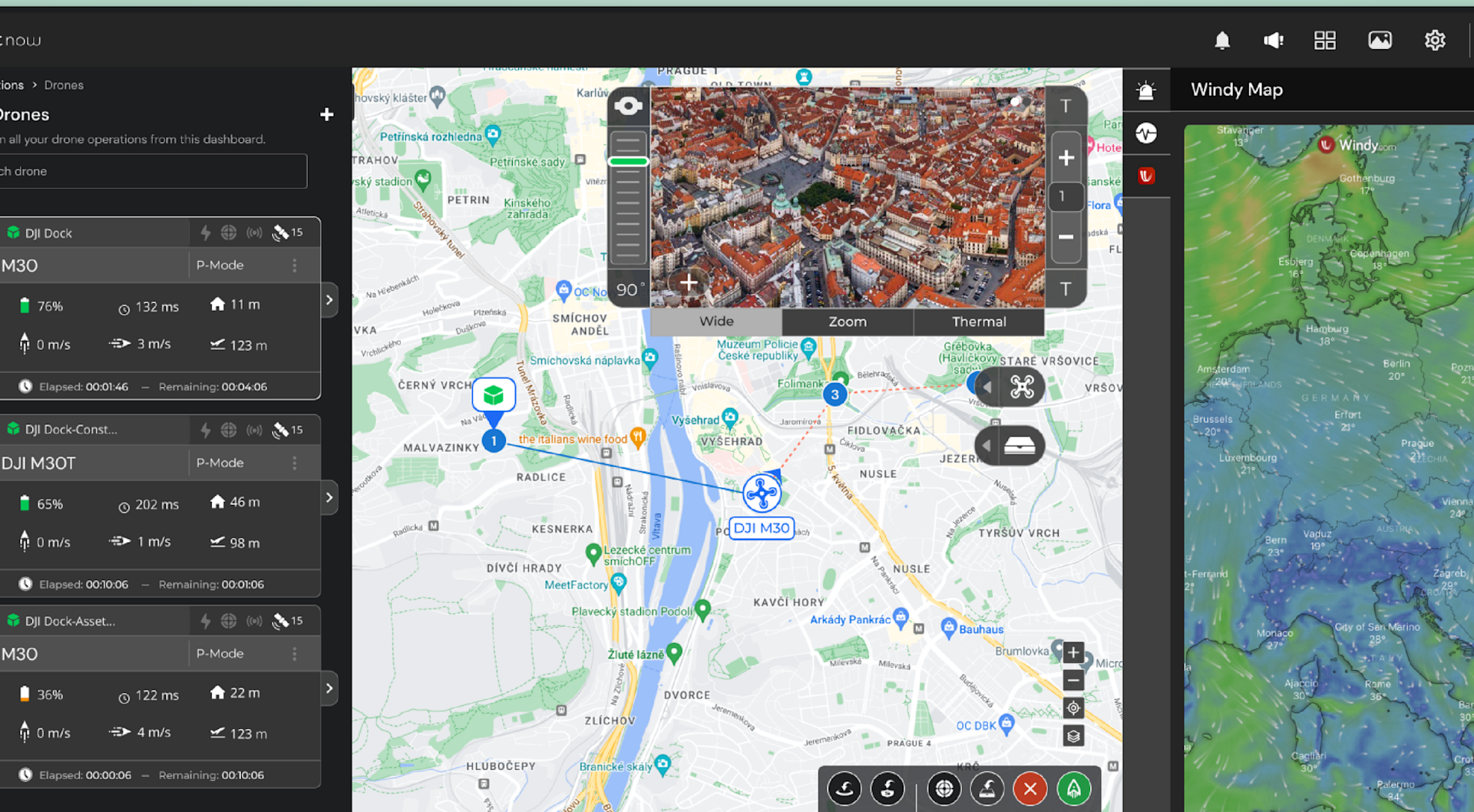Viewport: 1474px width, 812px height.
Task: Click the megaphone announcements icon
Action: 1274,40
